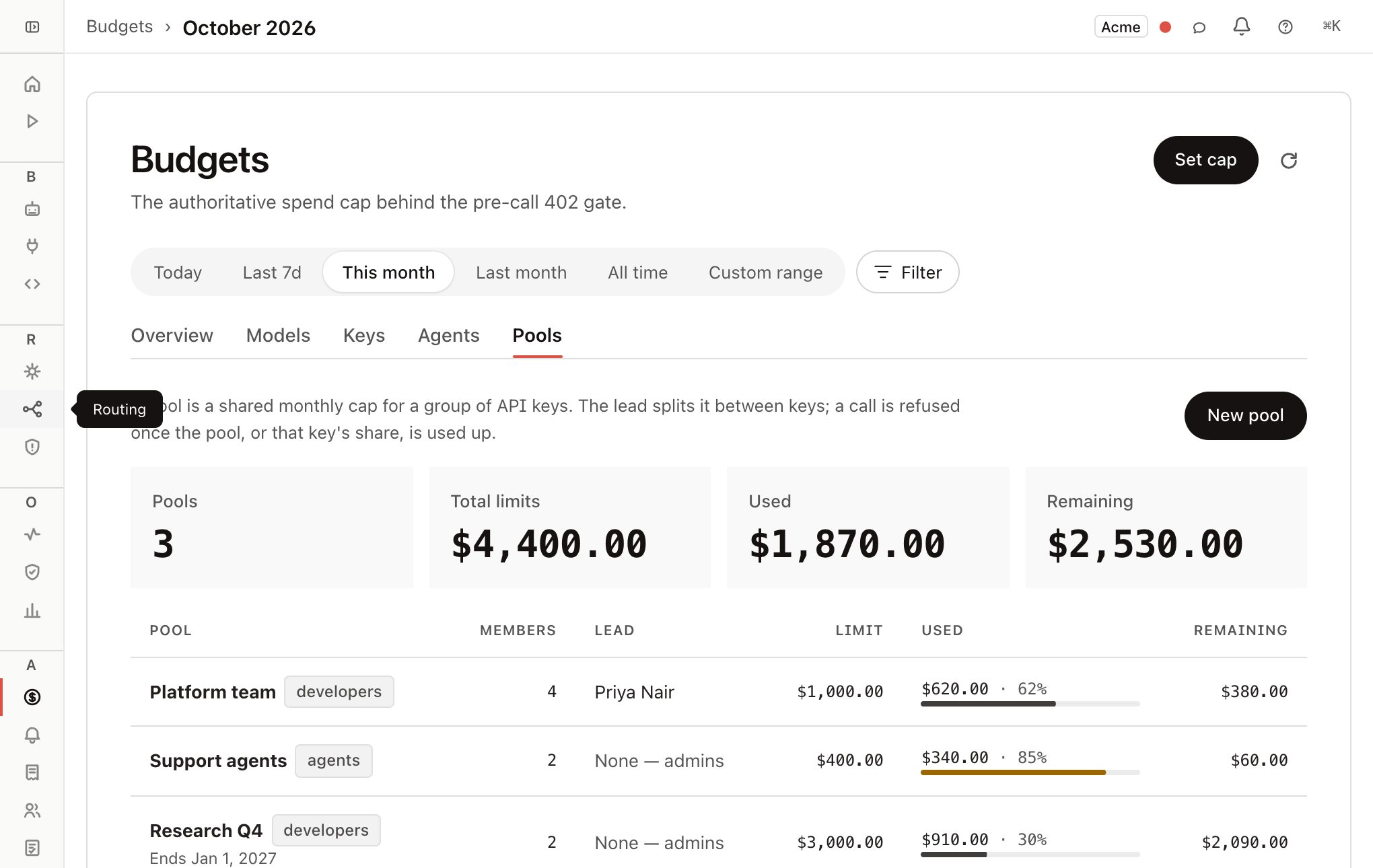Open the ⌘K command palette

click(1331, 26)
